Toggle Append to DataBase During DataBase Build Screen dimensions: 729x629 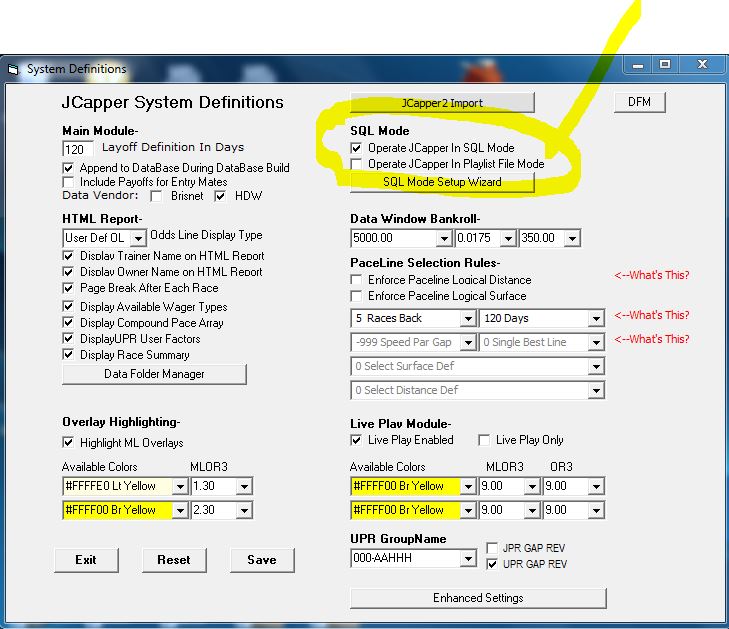click(68, 168)
